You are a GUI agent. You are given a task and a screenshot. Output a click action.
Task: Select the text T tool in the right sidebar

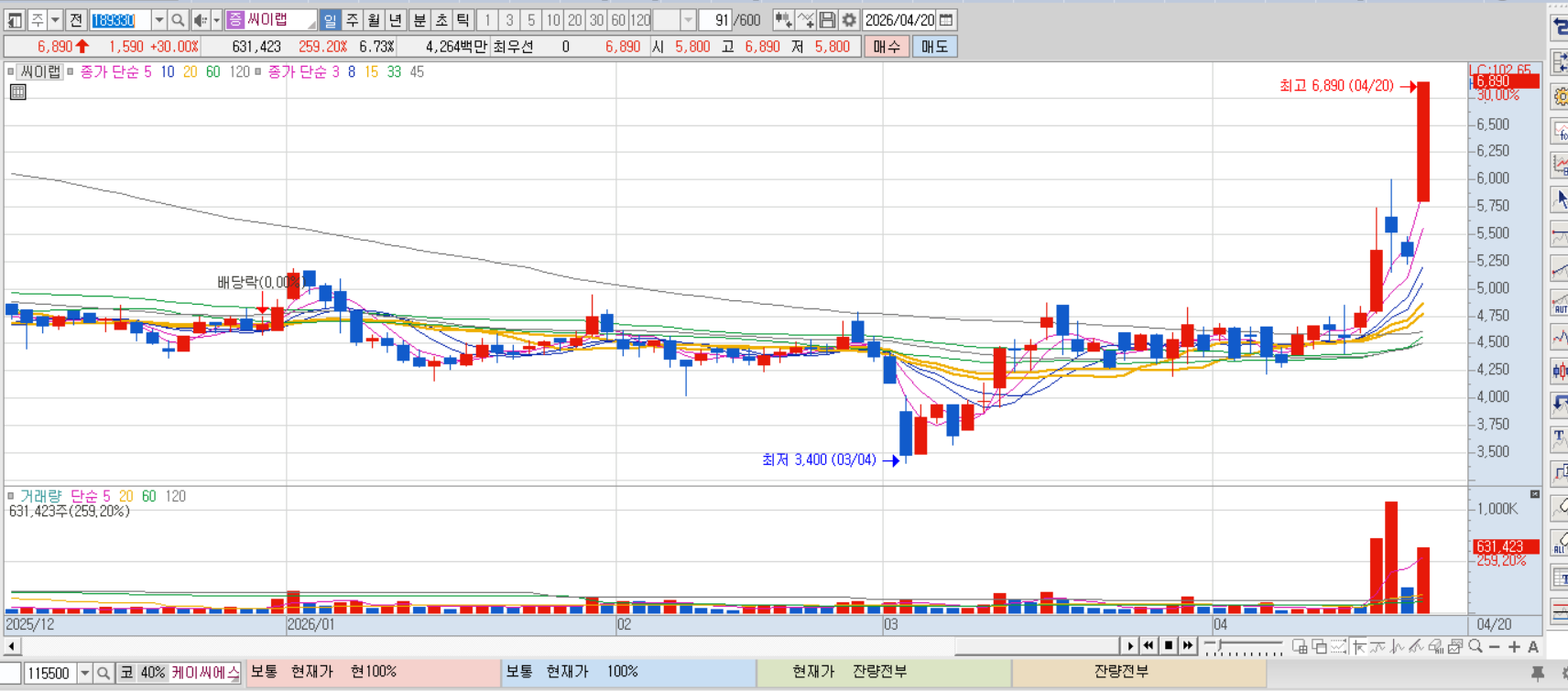tap(1560, 438)
